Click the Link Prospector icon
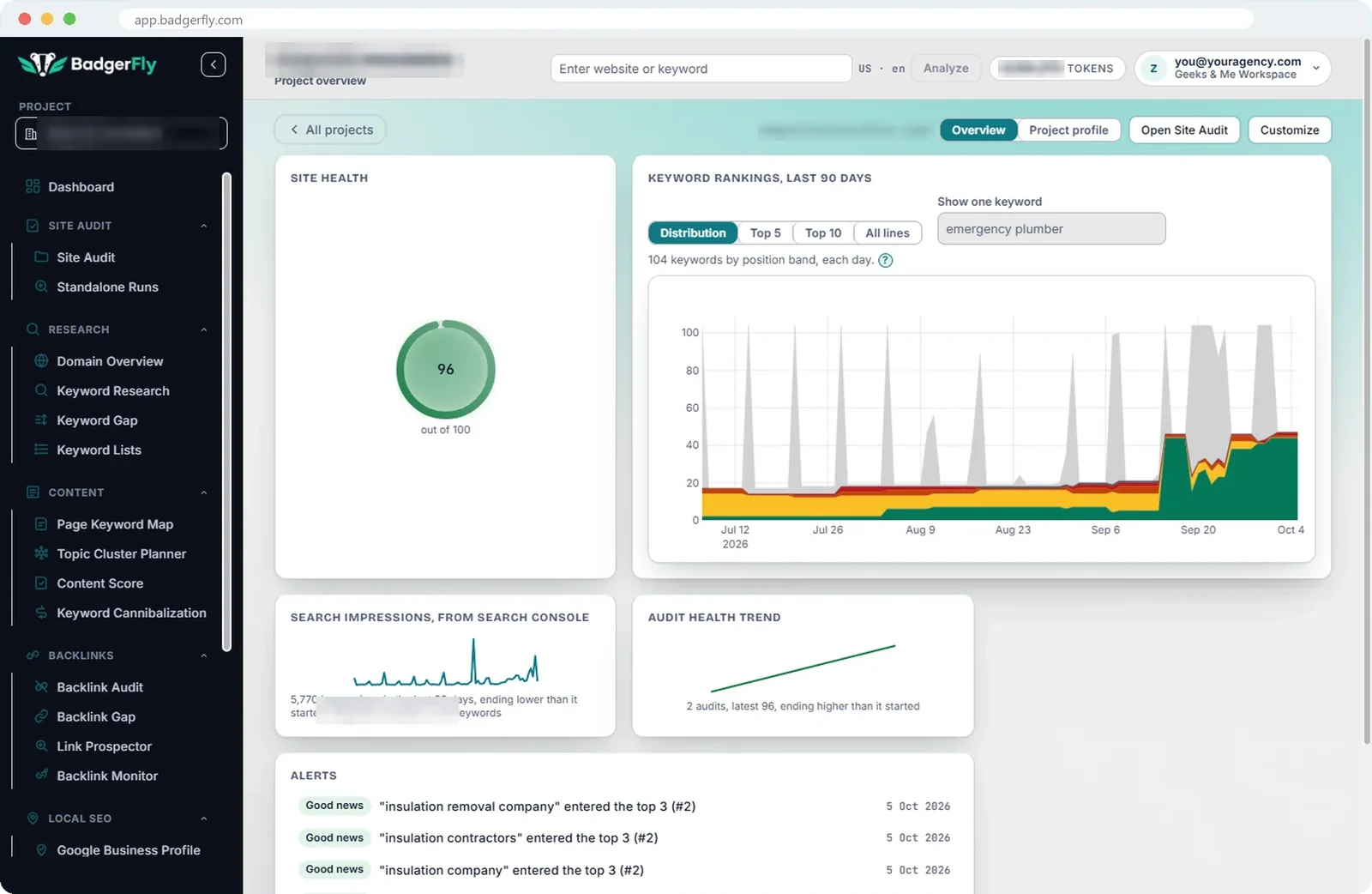1372x894 pixels. [41, 746]
